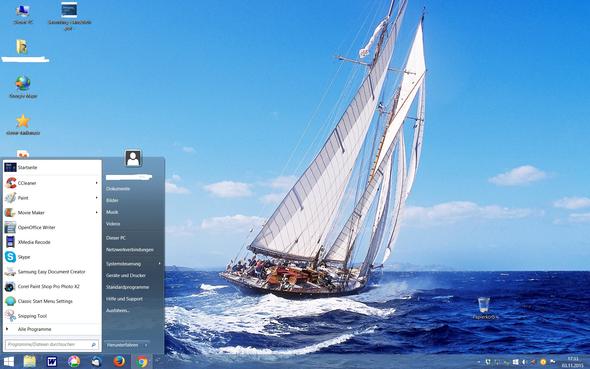Switch to Chrome on the taskbar
The width and height of the screenshot is (590, 369).
(x=142, y=362)
